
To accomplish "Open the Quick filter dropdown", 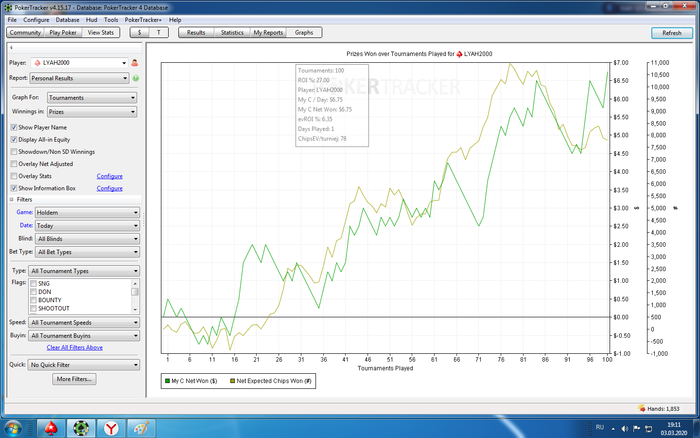I will click(x=83, y=365).
